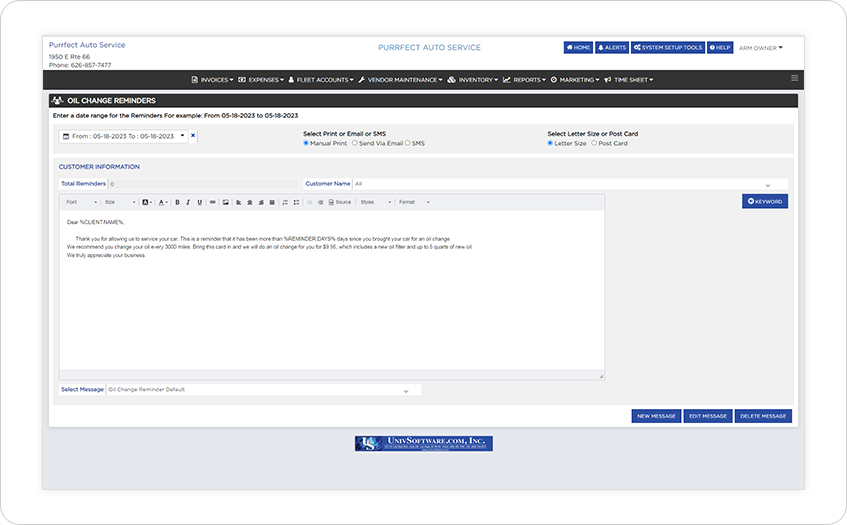
Task: Select Manual Print option
Action: 306,143
